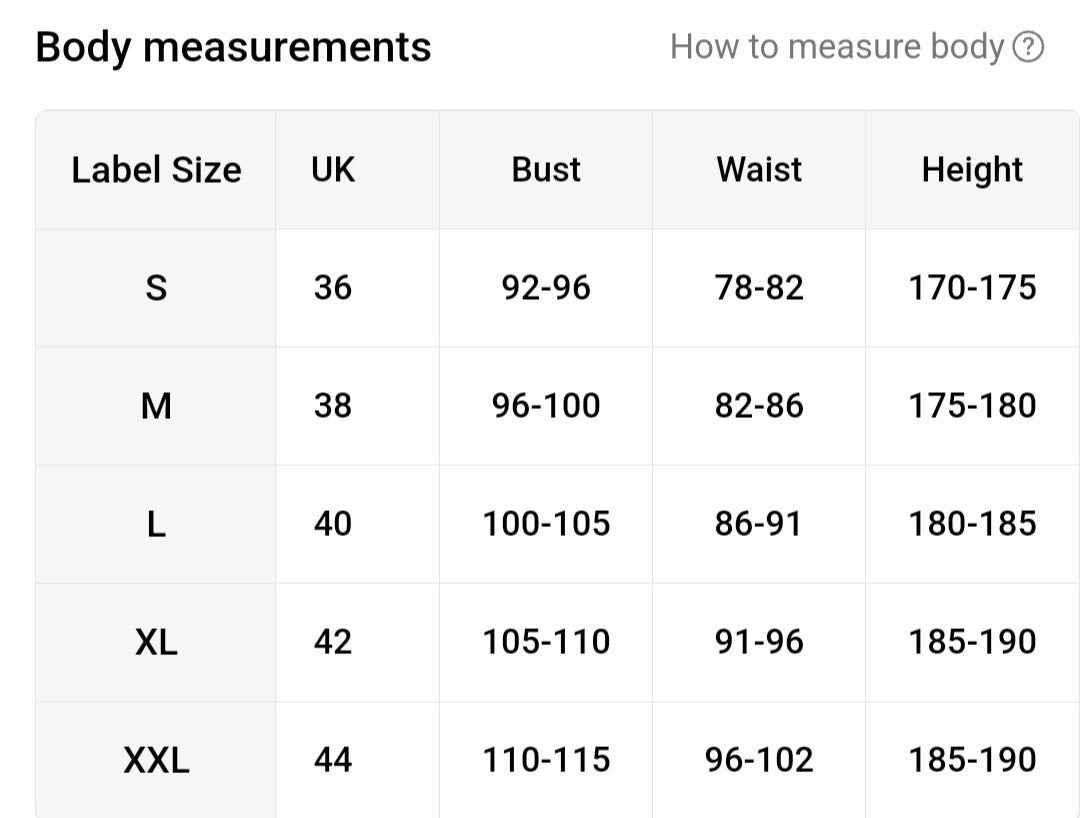Click the Body measurements heading

tap(233, 48)
